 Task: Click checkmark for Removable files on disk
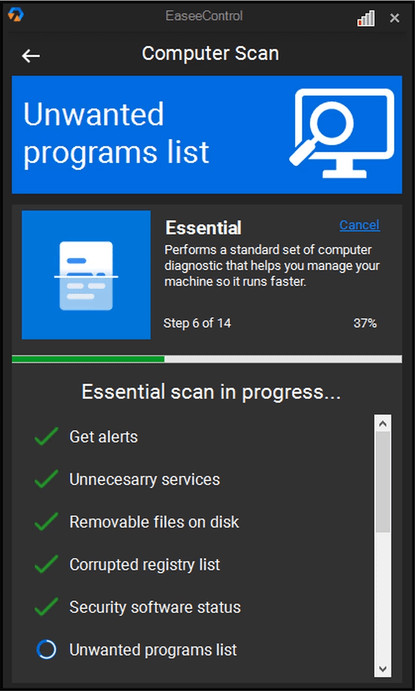click(46, 522)
